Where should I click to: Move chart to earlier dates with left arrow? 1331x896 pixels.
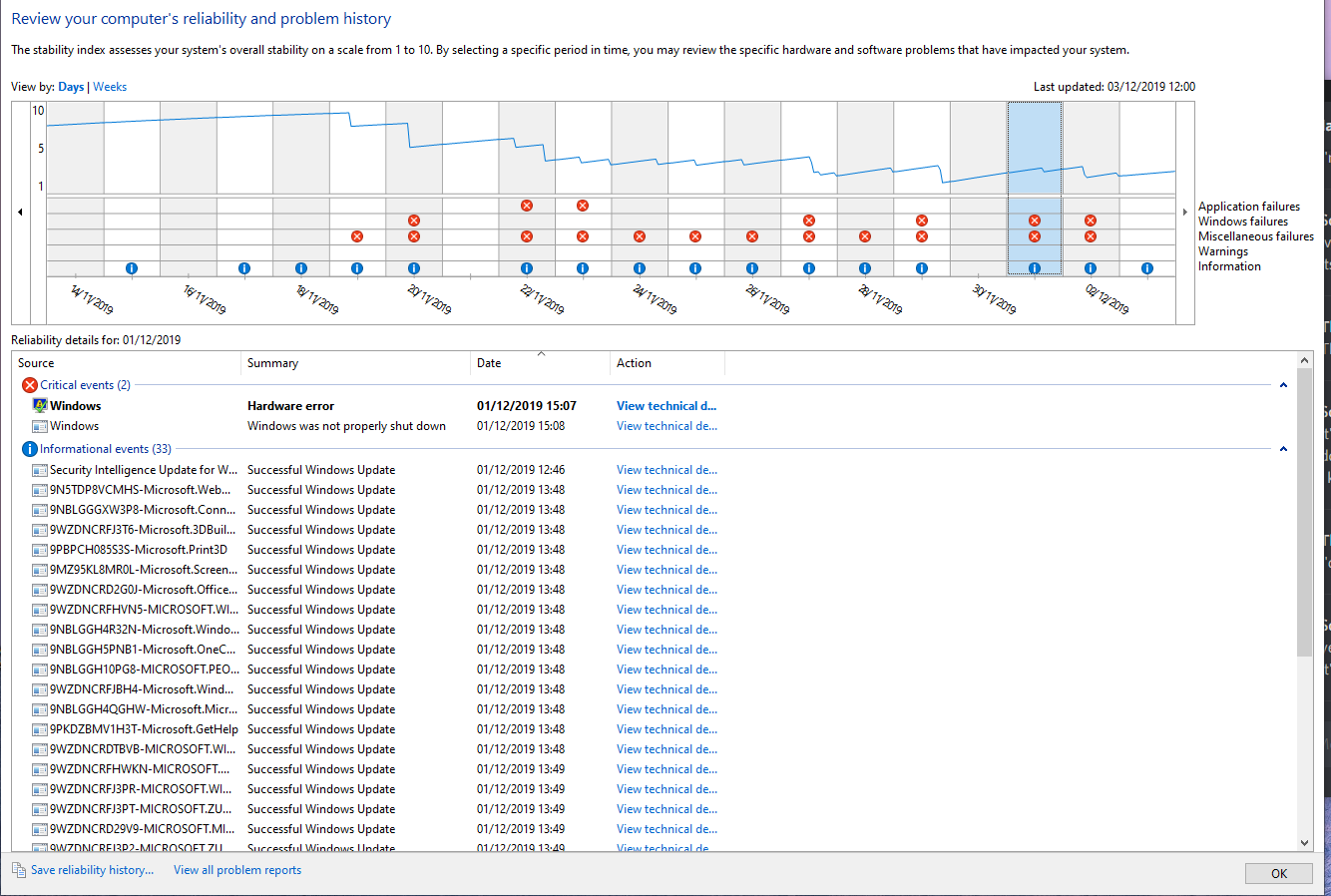click(x=20, y=212)
